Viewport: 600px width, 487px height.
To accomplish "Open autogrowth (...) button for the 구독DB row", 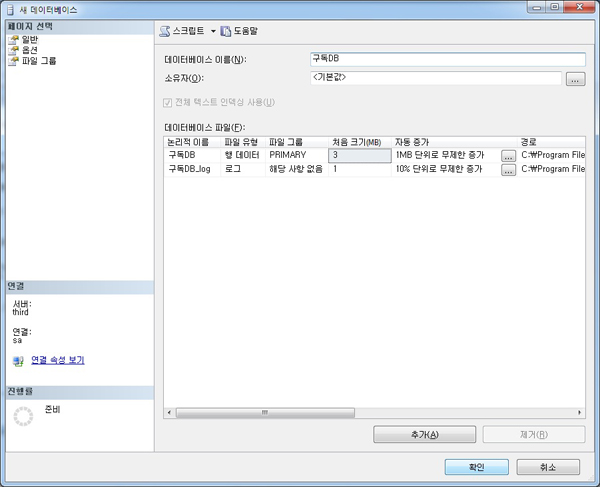I will click(508, 156).
